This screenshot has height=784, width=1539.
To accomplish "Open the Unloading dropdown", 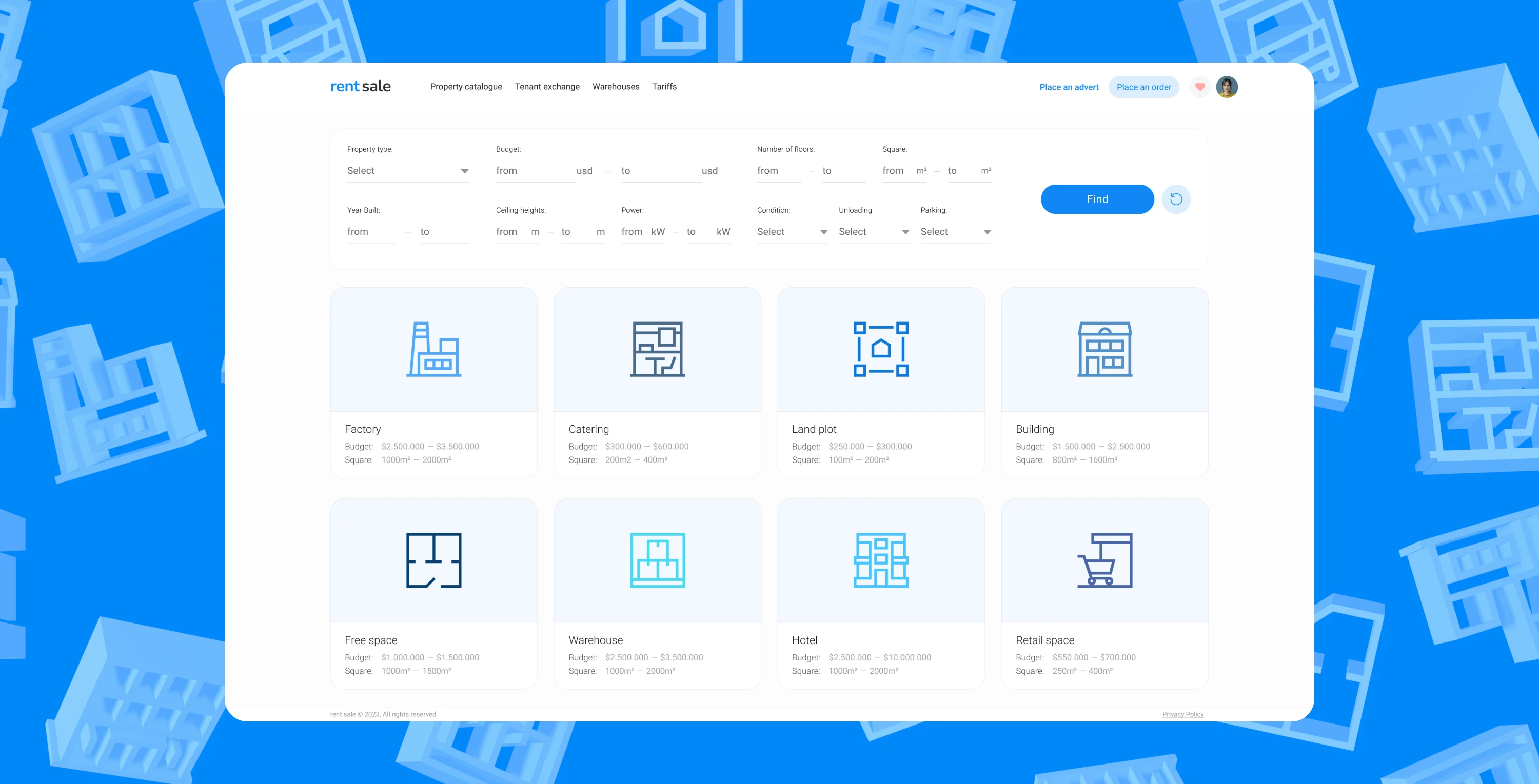I will tap(874, 232).
